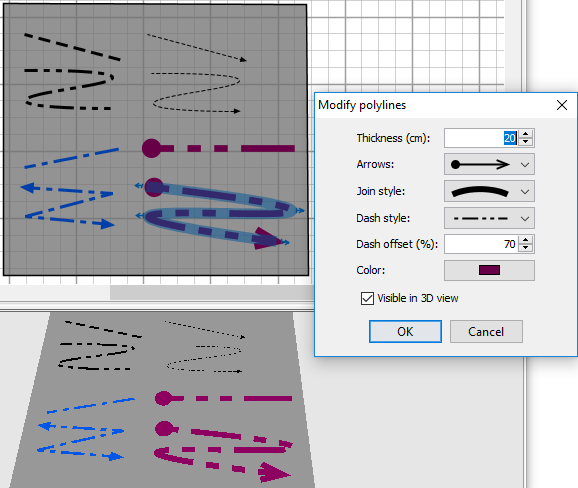Screen dimensions: 578x488
Task: Open the Arrows style dropdown
Action: pyautogui.click(x=489, y=164)
